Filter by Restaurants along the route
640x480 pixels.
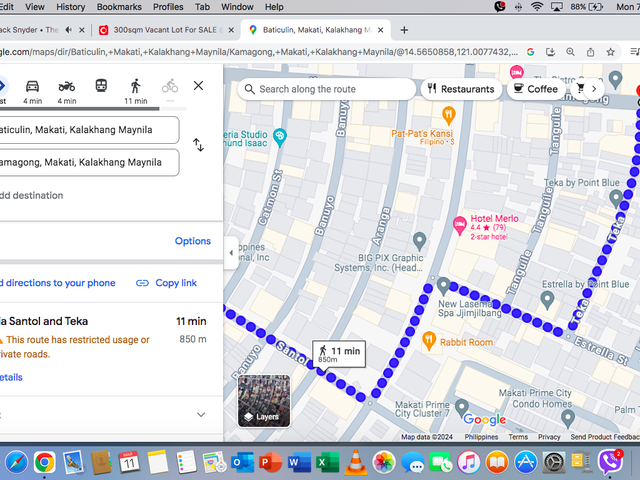pyautogui.click(x=461, y=89)
